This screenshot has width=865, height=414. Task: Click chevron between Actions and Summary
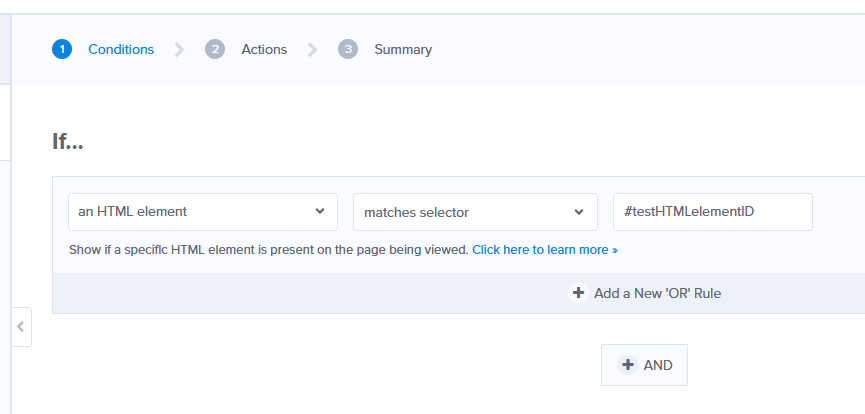[x=312, y=50]
